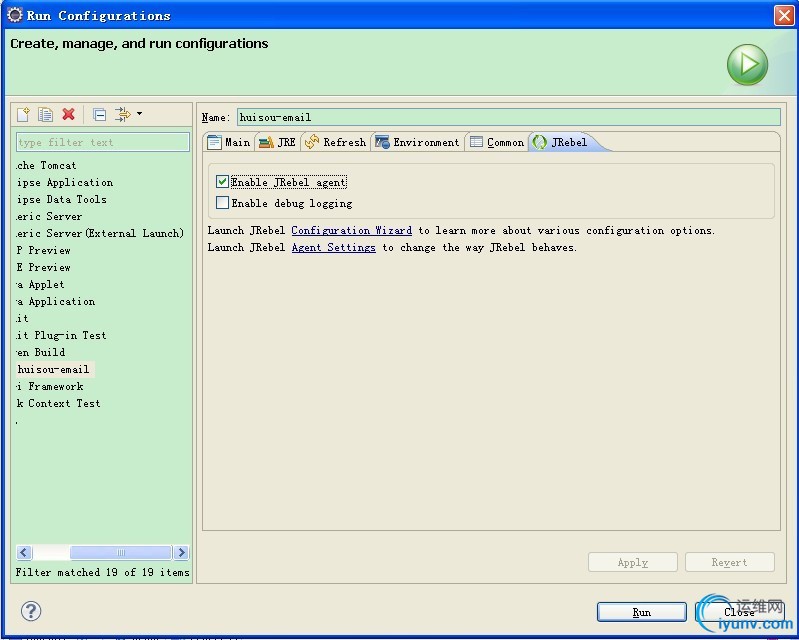Disable the Enable JRebel agent checkbox
The width and height of the screenshot is (799, 640).
tap(222, 182)
